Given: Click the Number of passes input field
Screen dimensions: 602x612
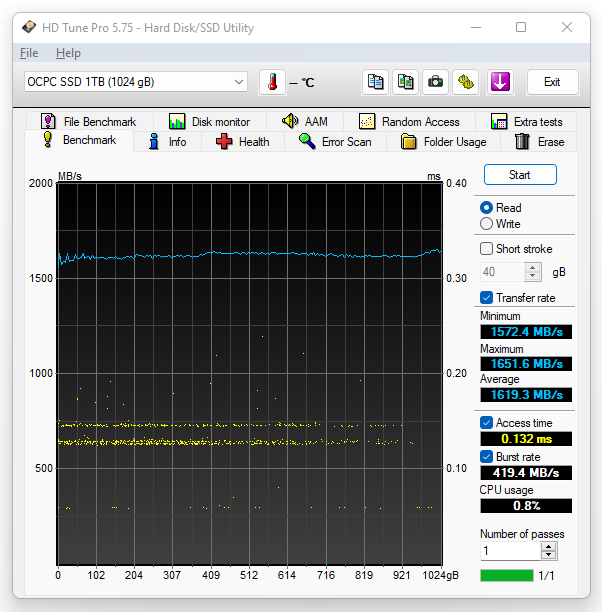Looking at the screenshot, I should coord(510,551).
